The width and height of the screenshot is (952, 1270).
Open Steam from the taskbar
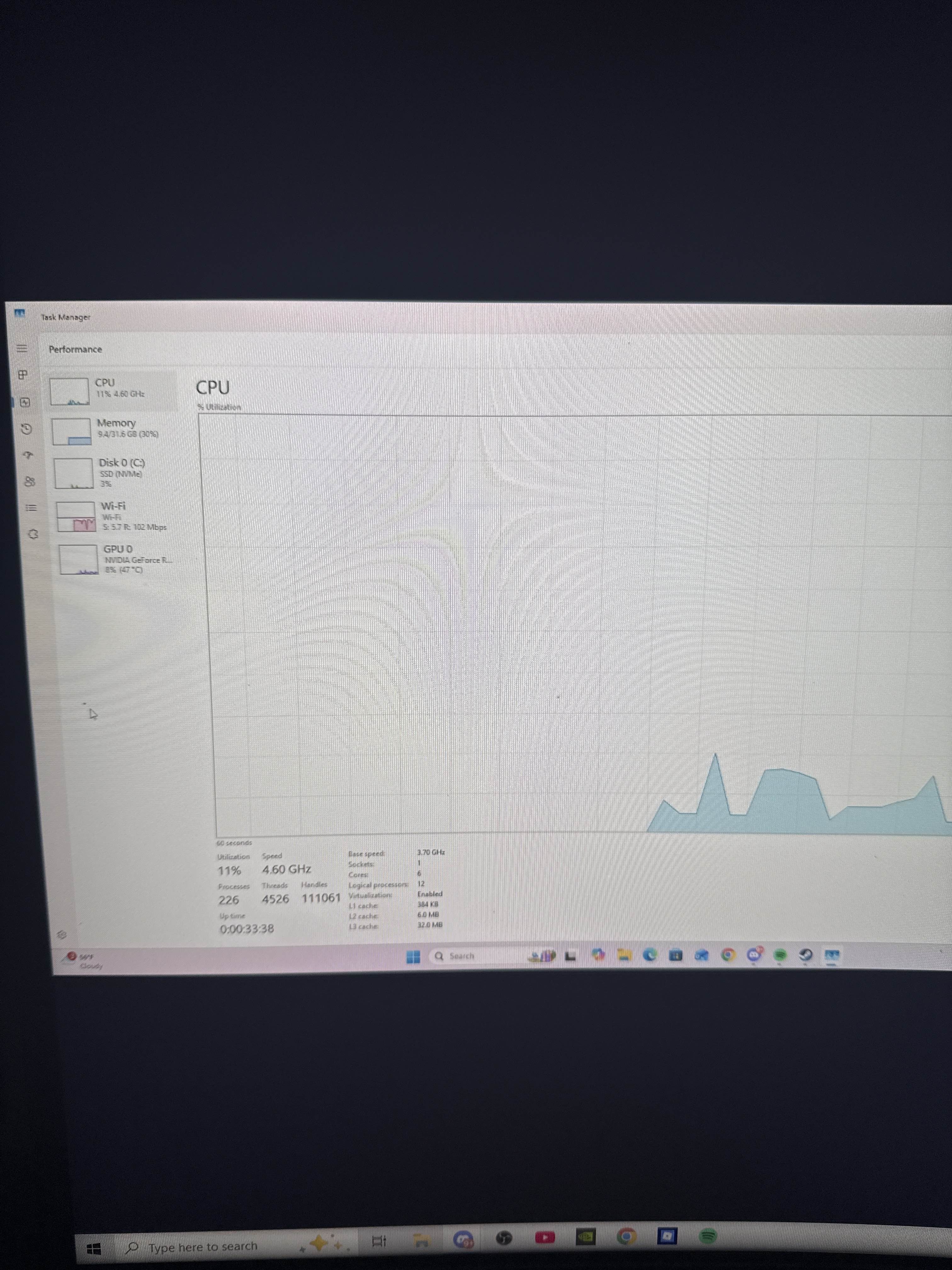(806, 955)
